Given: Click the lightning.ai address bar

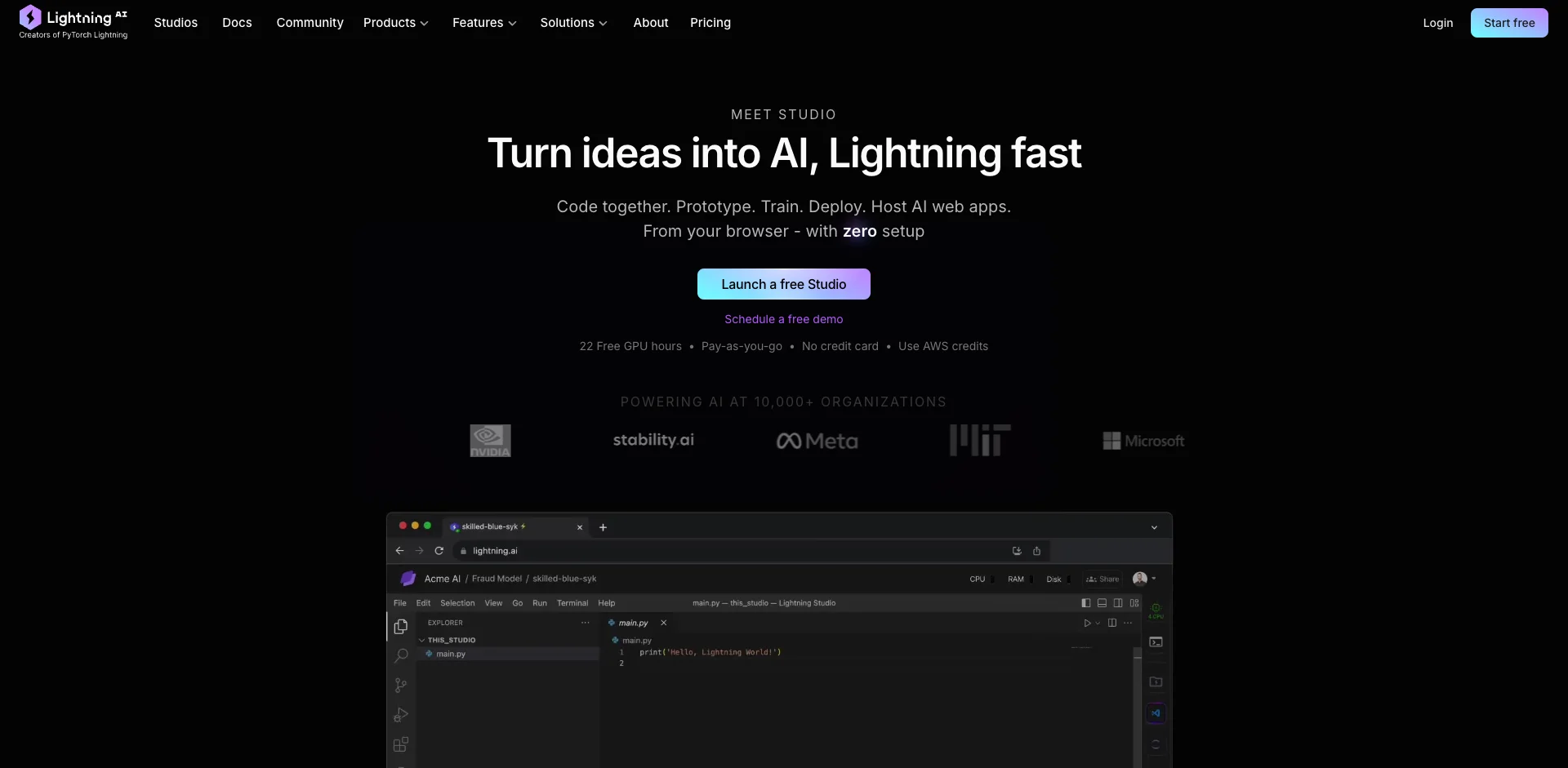Looking at the screenshot, I should [751, 551].
